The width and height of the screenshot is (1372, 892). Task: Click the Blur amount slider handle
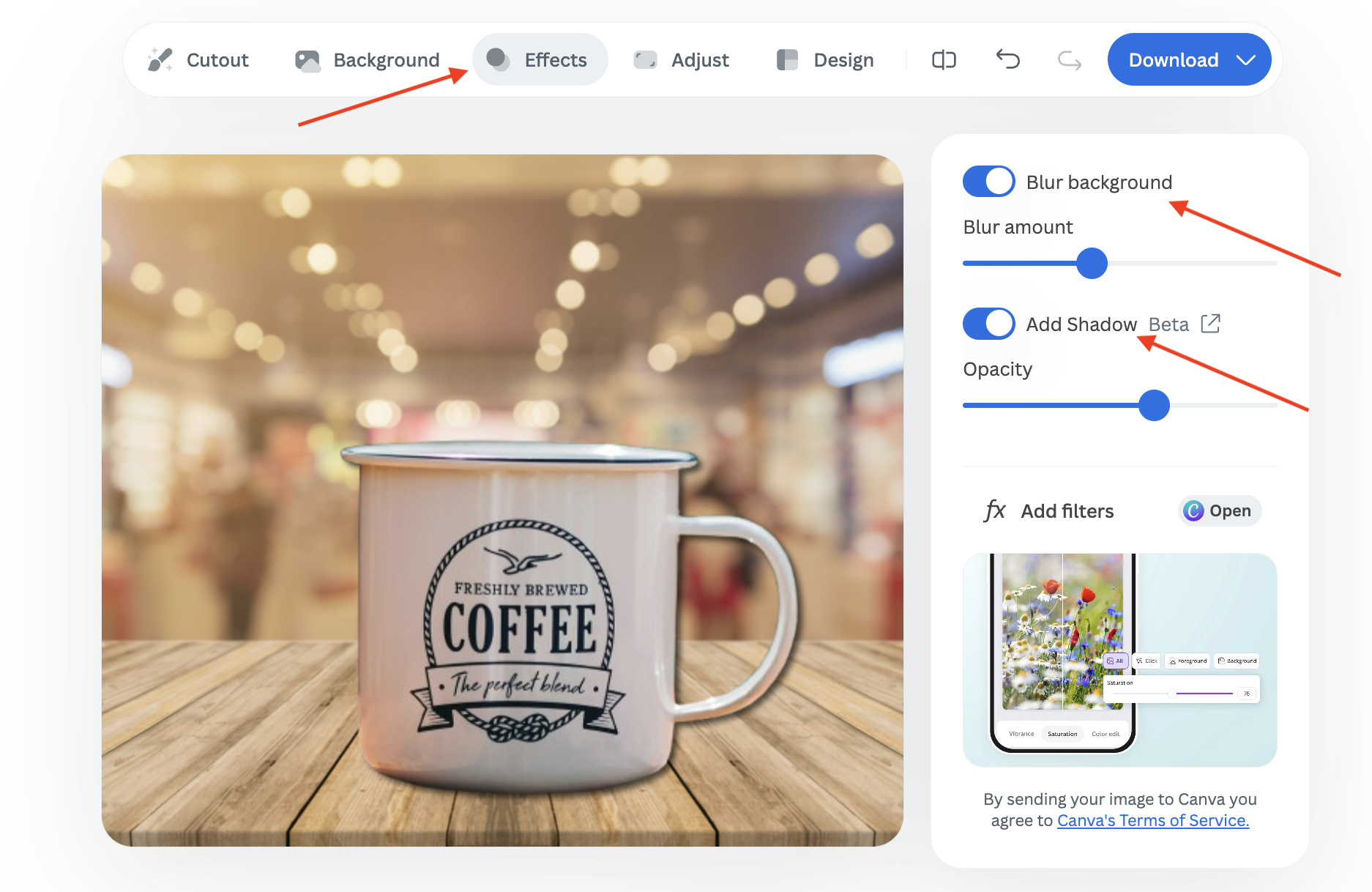pyautogui.click(x=1092, y=264)
